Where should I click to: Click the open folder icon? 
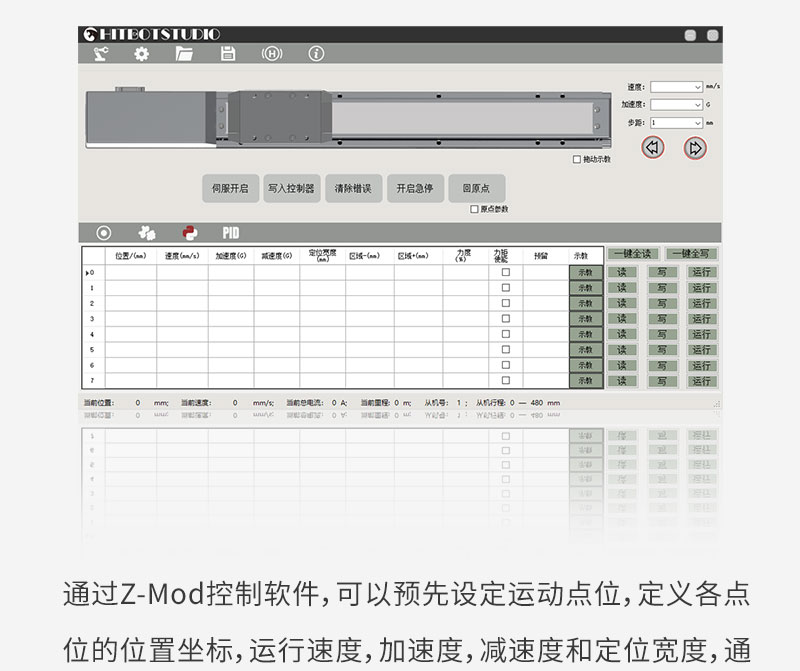pyautogui.click(x=185, y=54)
